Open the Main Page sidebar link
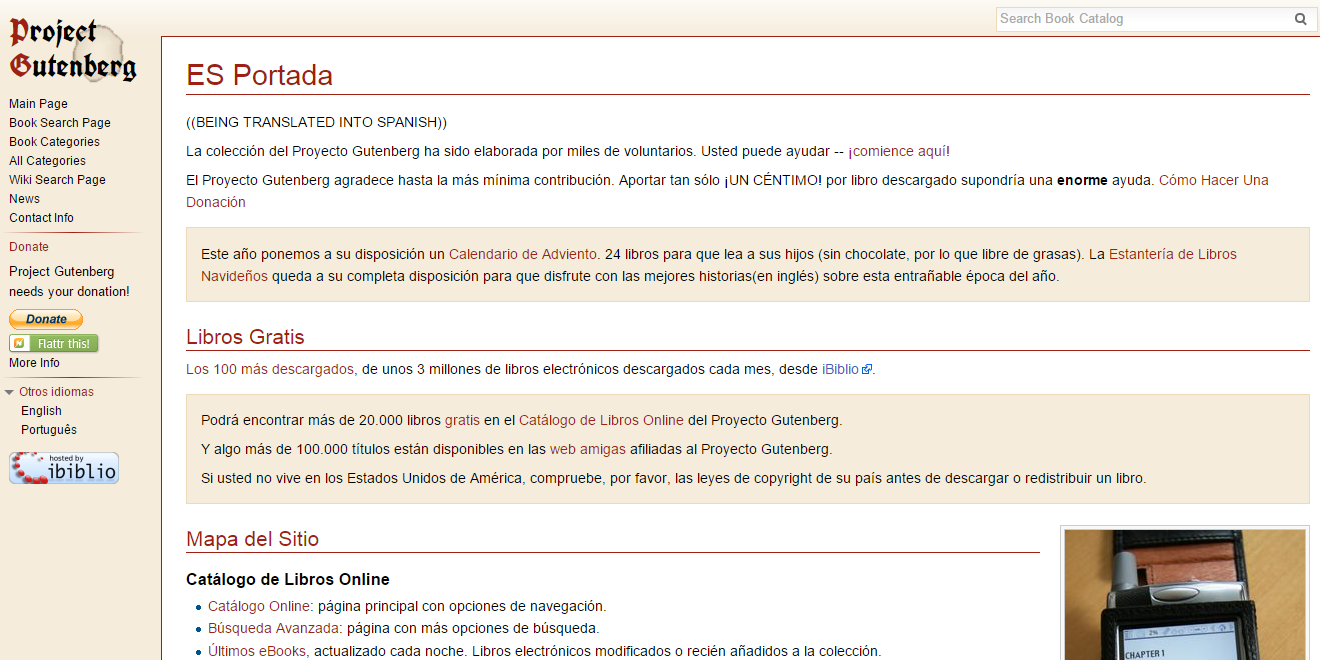 38,104
